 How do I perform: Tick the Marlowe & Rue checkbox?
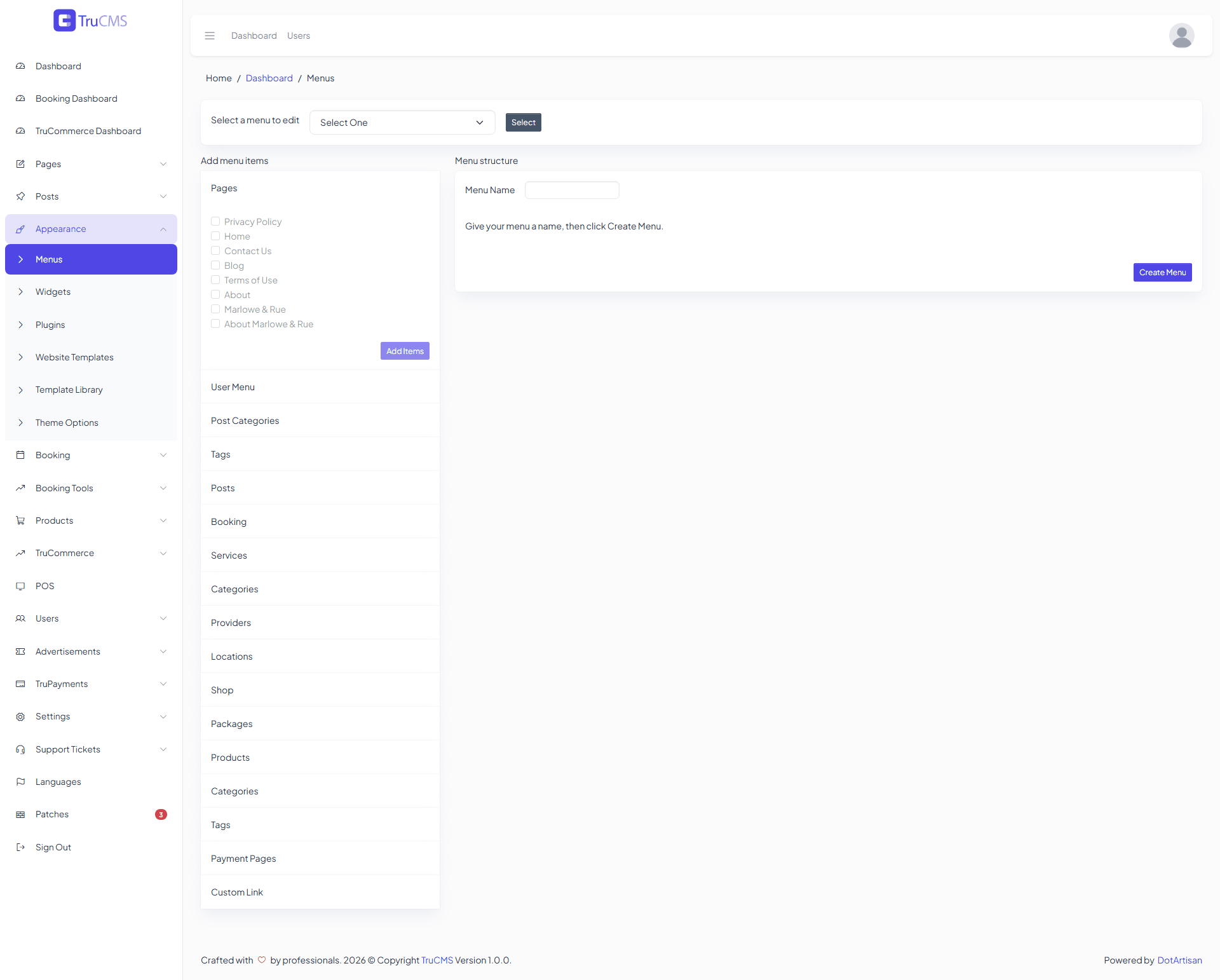215,309
